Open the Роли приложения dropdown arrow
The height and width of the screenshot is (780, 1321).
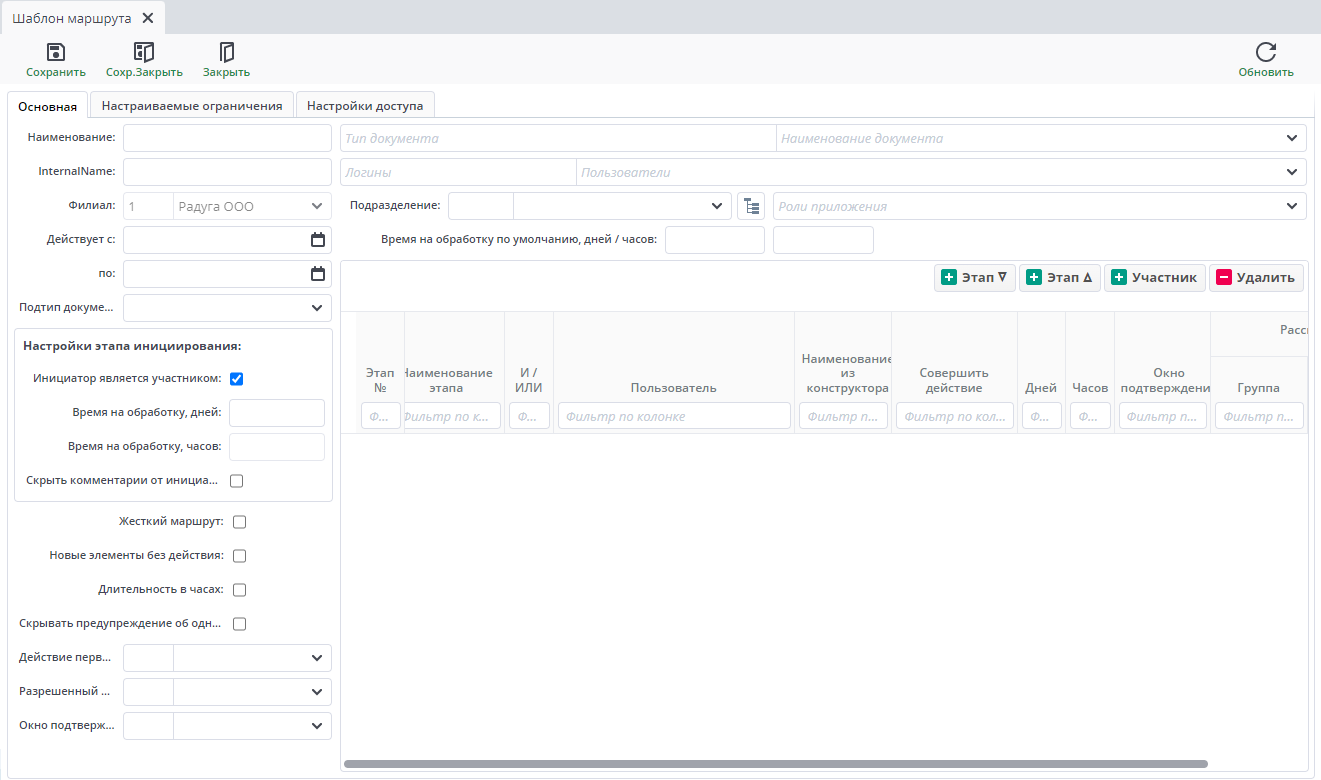coord(1292,206)
